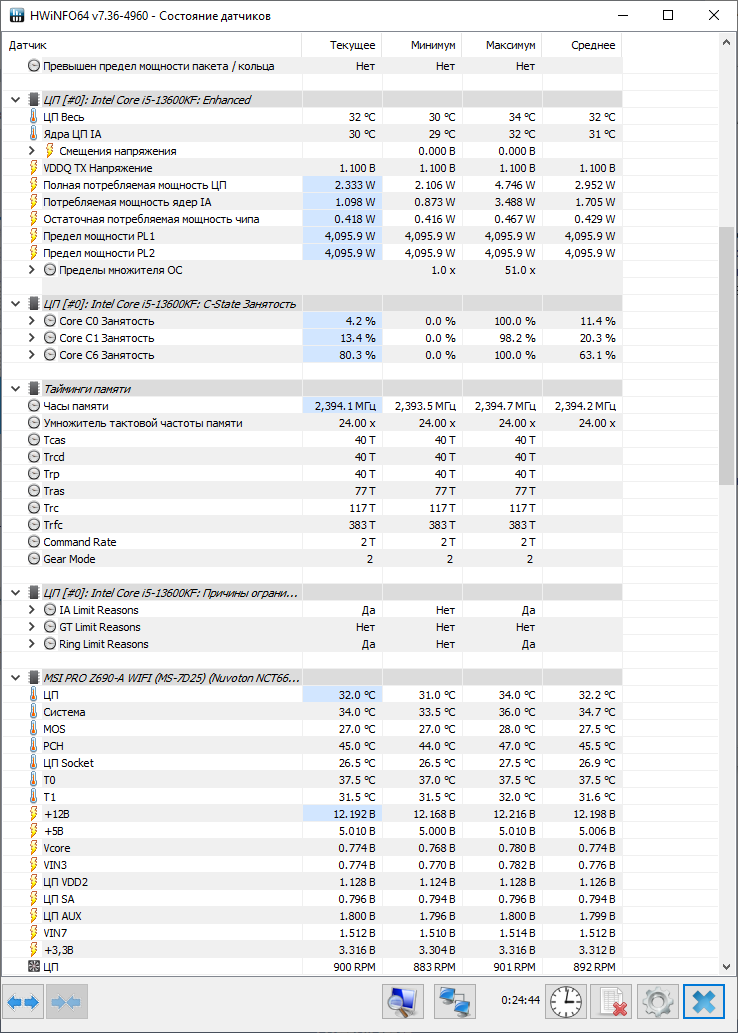Expand the GT Limit Reasons row

click(x=32, y=627)
